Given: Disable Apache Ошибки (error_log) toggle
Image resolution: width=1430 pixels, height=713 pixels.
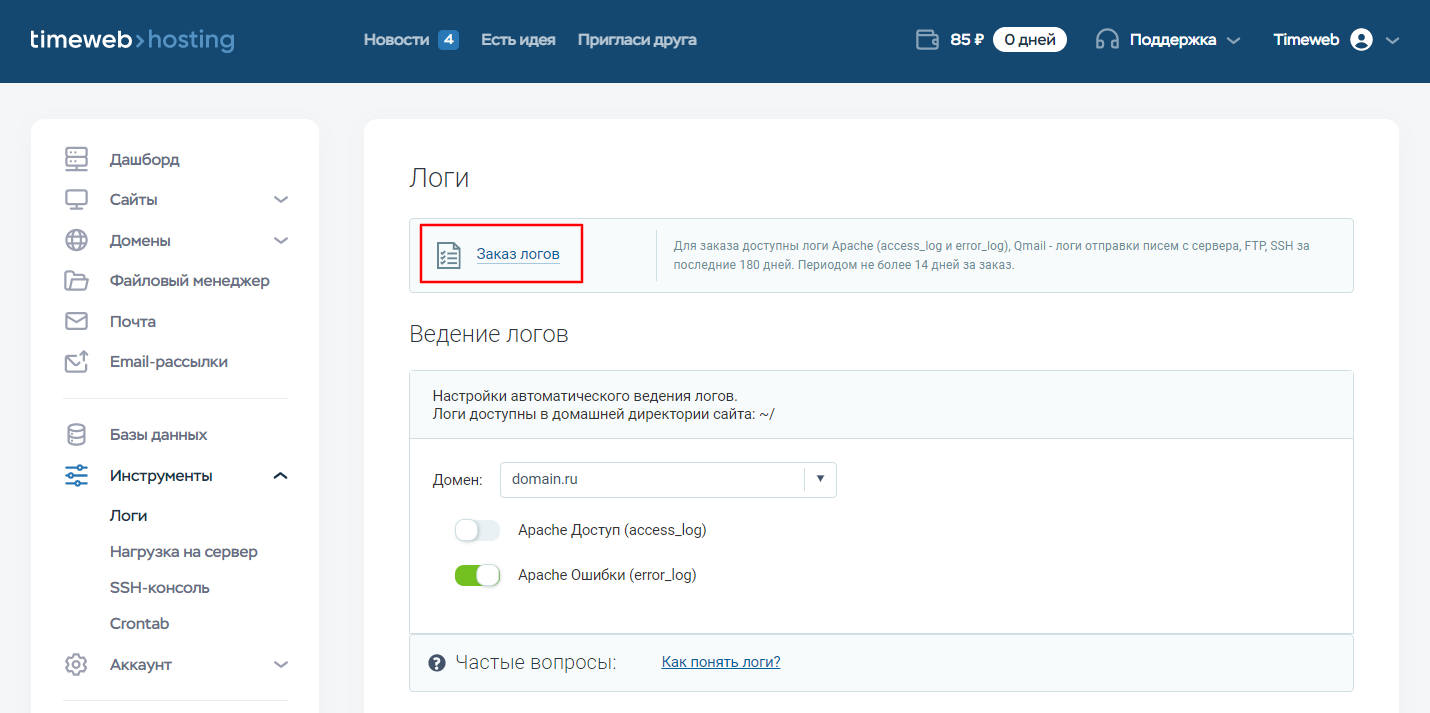Looking at the screenshot, I should (477, 575).
